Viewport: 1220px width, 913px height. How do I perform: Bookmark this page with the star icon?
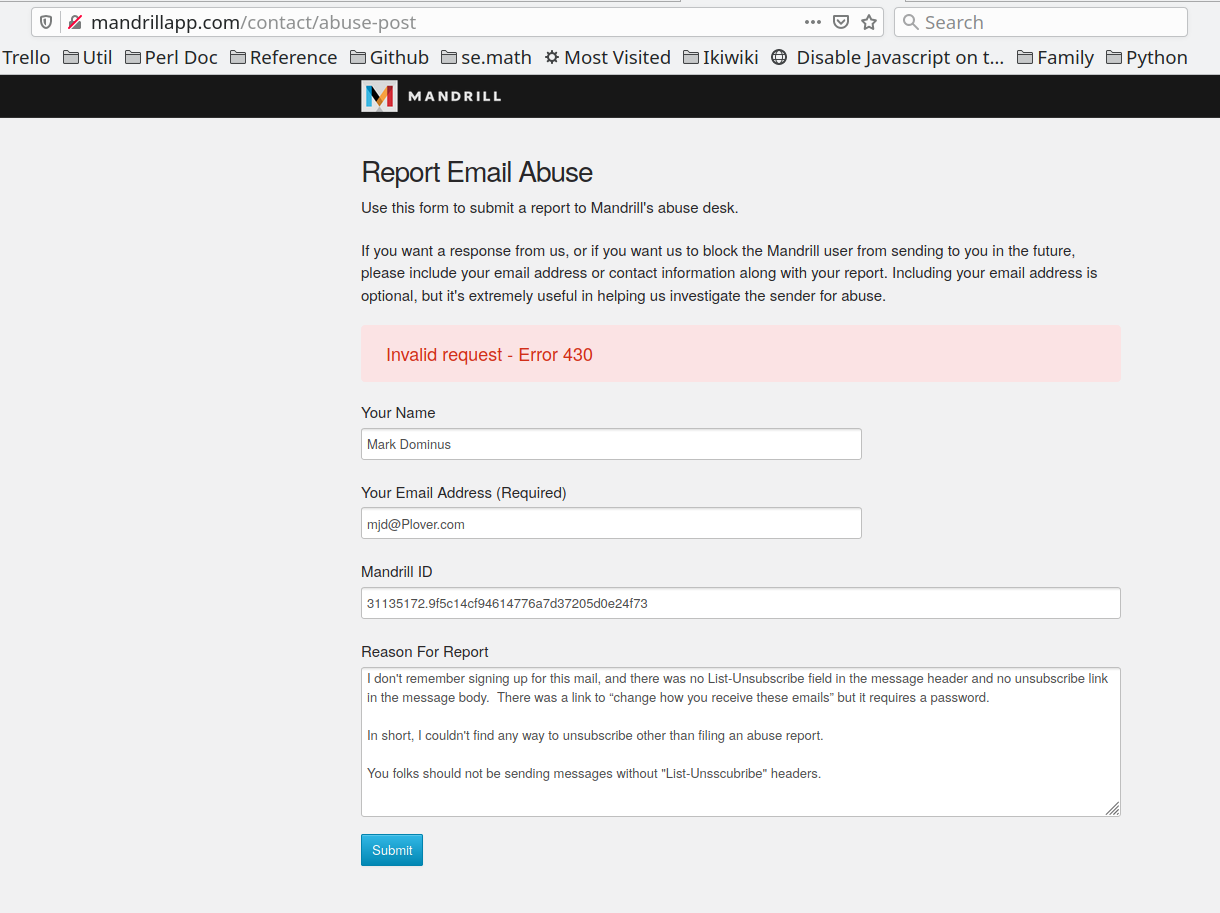869,22
